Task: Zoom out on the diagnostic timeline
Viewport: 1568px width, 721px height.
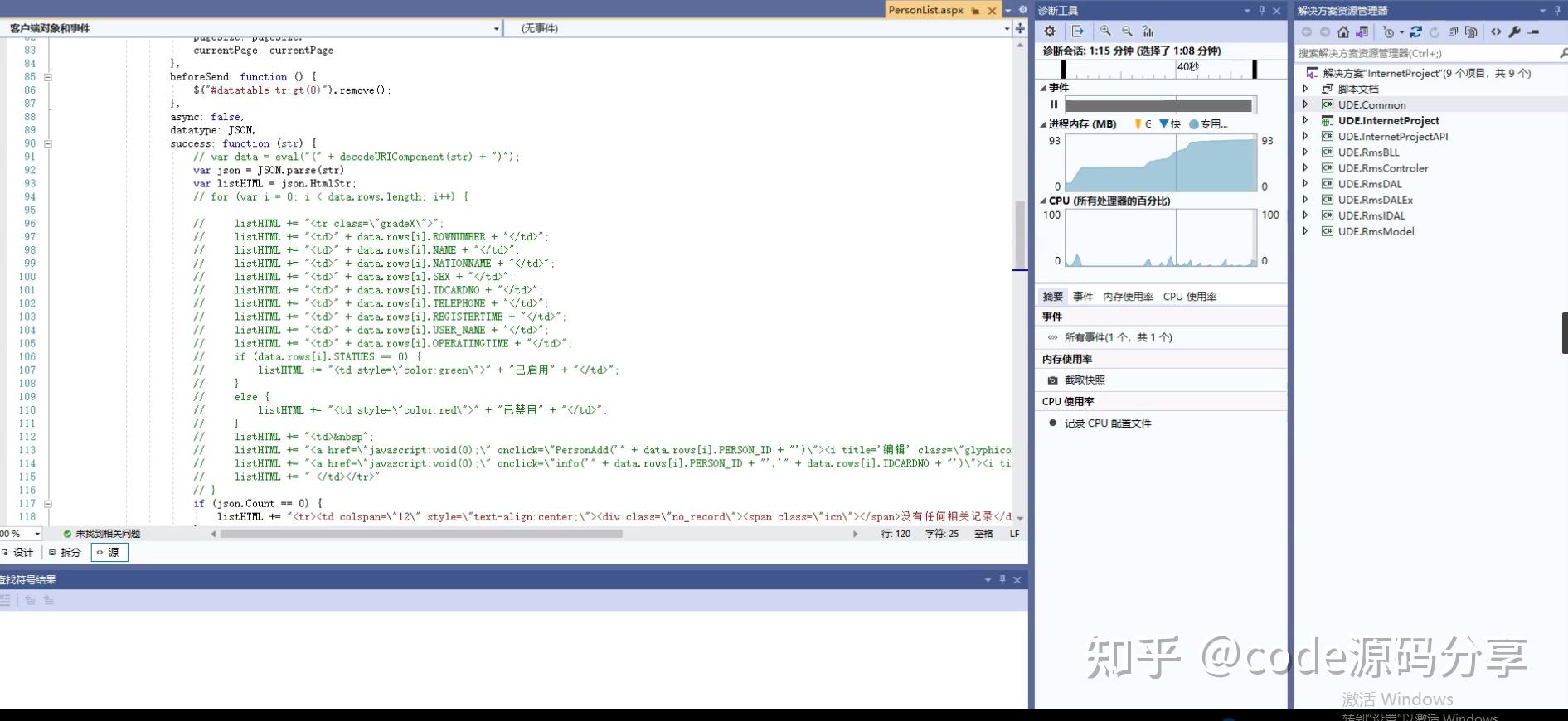Action: coord(1127,31)
